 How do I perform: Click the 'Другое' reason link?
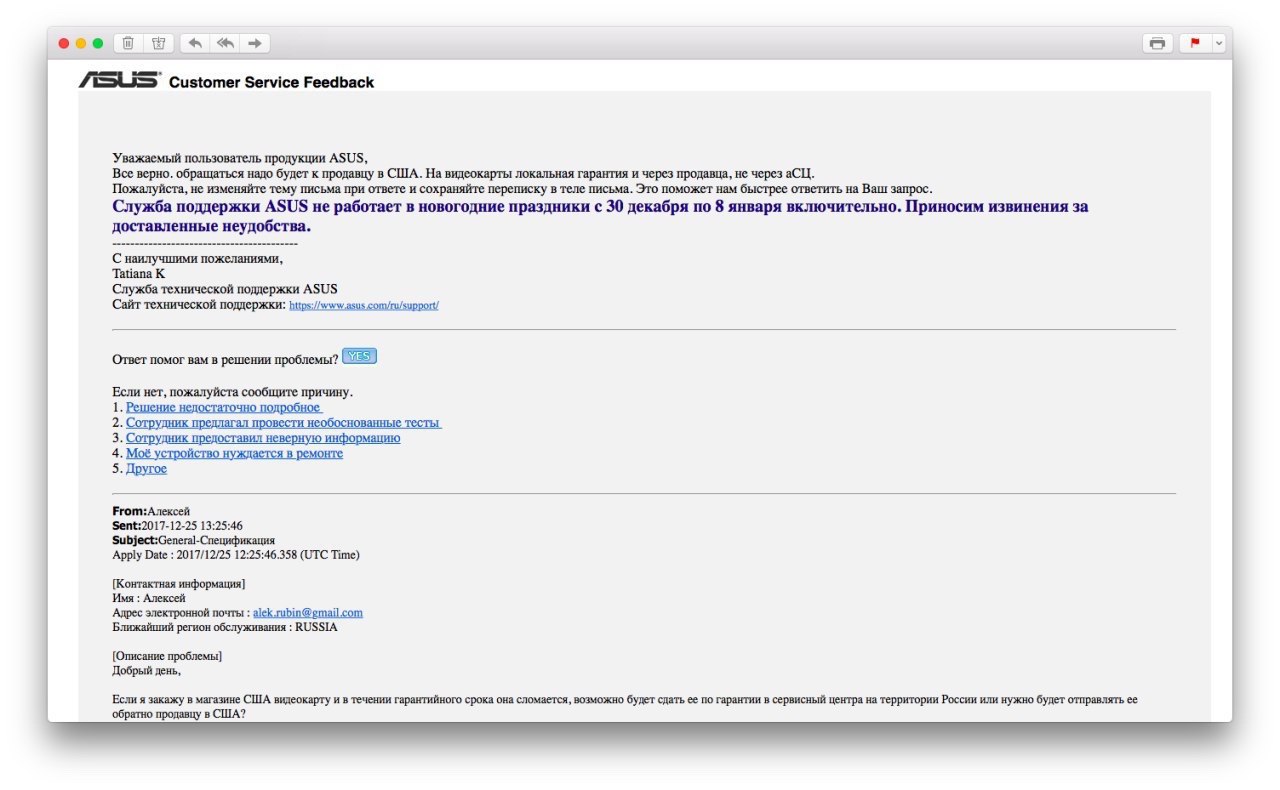coord(146,468)
